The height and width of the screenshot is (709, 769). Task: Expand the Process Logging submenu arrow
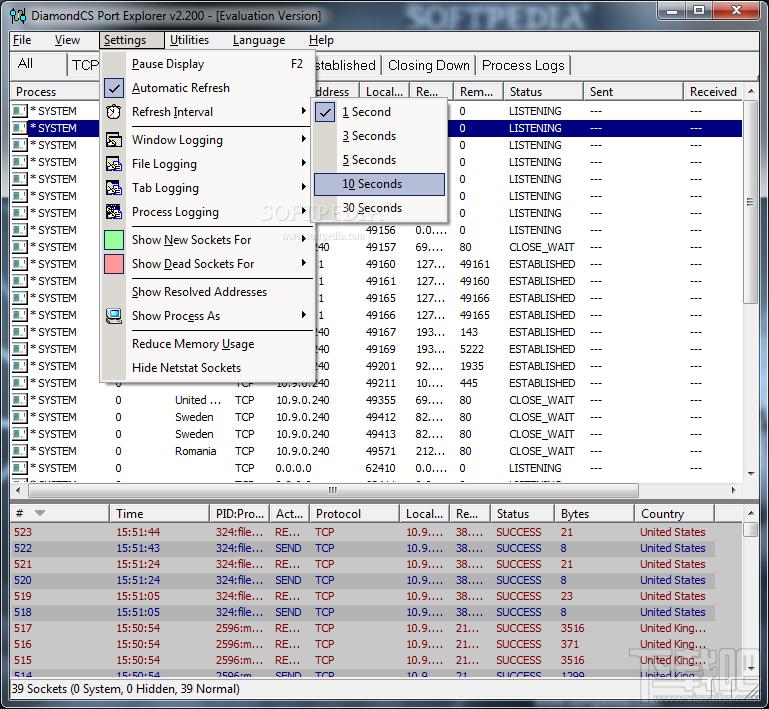pyautogui.click(x=304, y=212)
